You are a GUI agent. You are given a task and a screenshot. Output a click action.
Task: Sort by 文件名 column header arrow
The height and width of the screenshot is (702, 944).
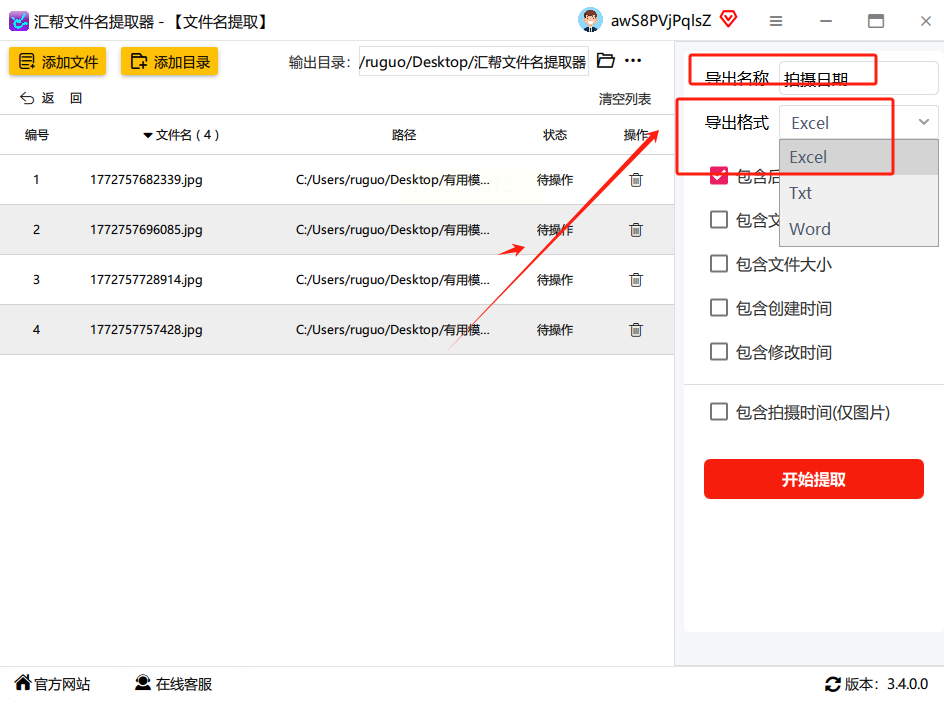[148, 135]
